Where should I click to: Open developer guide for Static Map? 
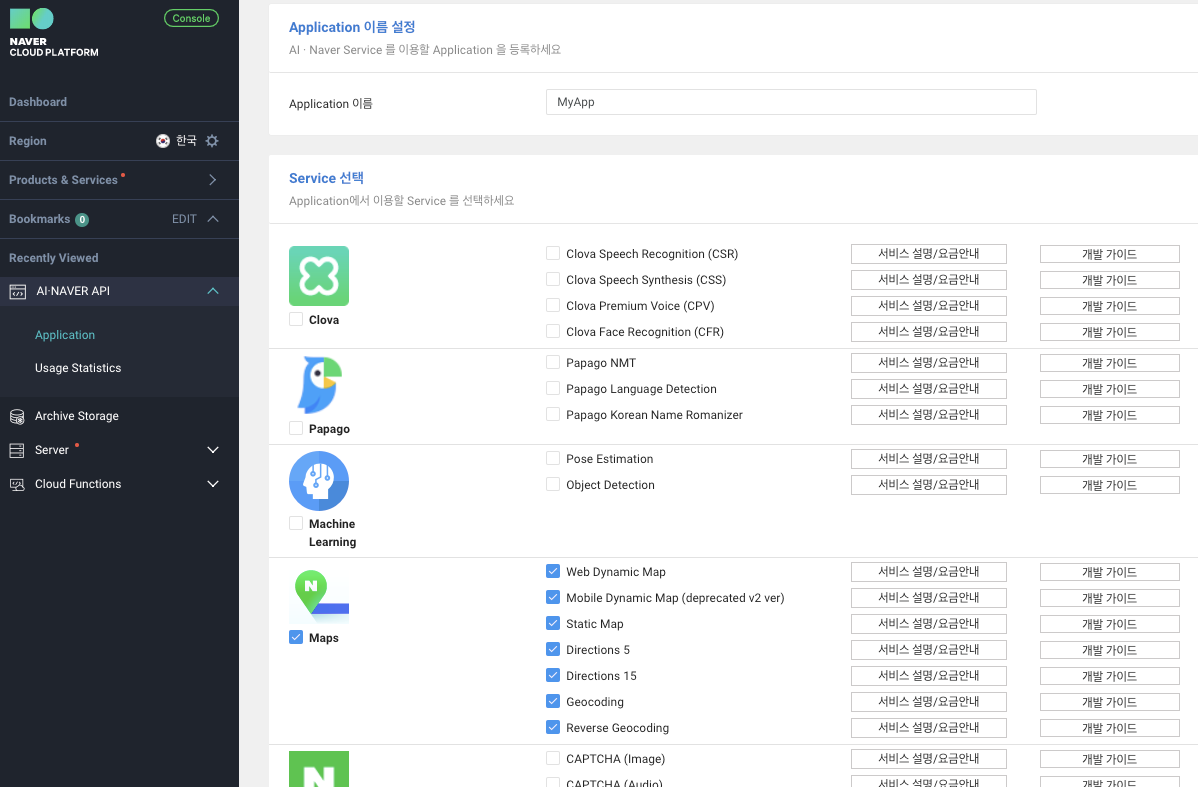pyautogui.click(x=1109, y=624)
